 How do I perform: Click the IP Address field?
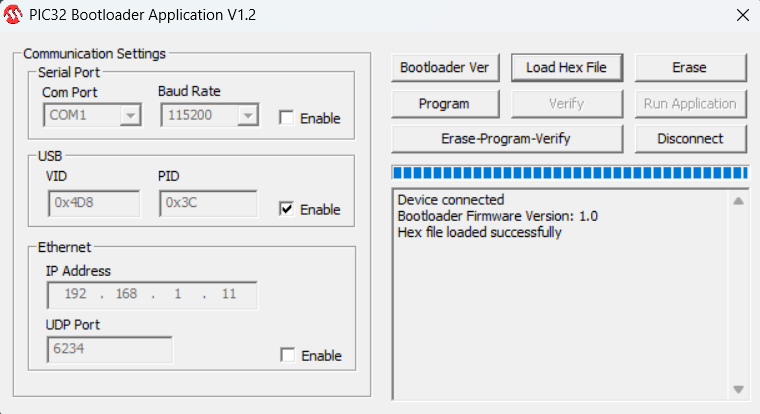click(151, 295)
